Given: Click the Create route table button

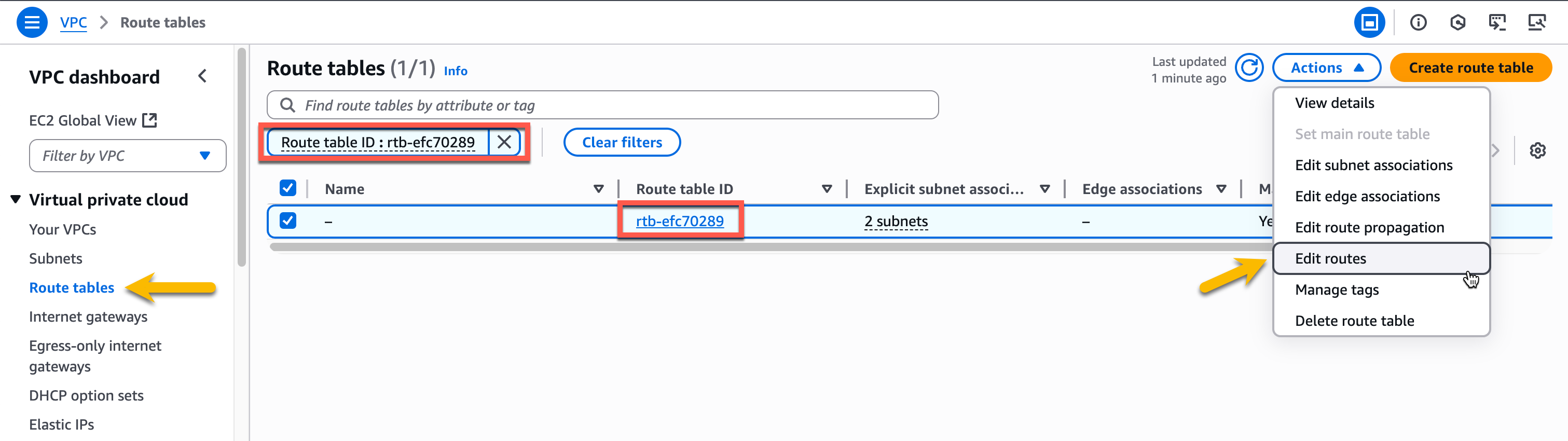Looking at the screenshot, I should coord(1470,67).
